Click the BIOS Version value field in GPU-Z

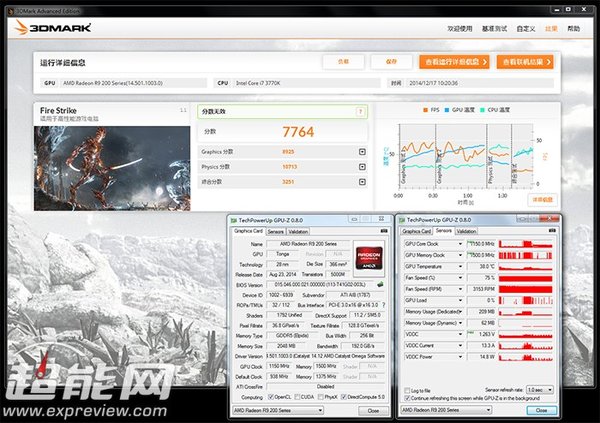click(320, 285)
